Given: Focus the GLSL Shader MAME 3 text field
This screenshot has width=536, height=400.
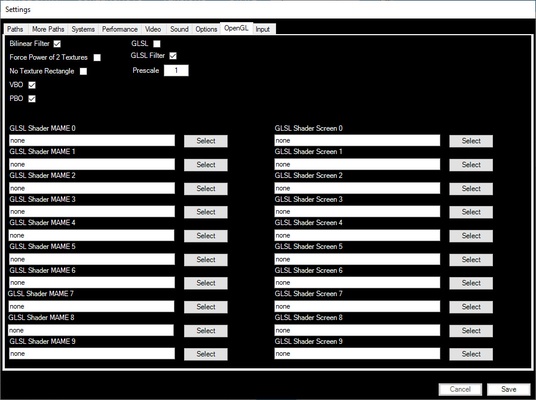Looking at the screenshot, I should pyautogui.click(x=92, y=212).
